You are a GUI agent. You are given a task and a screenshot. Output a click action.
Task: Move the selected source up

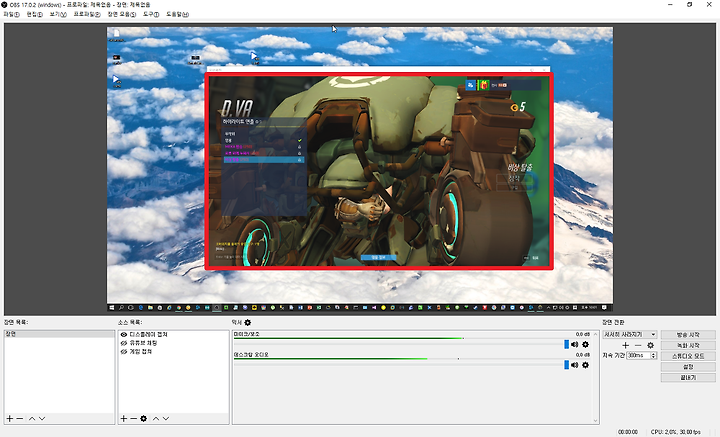click(156, 419)
